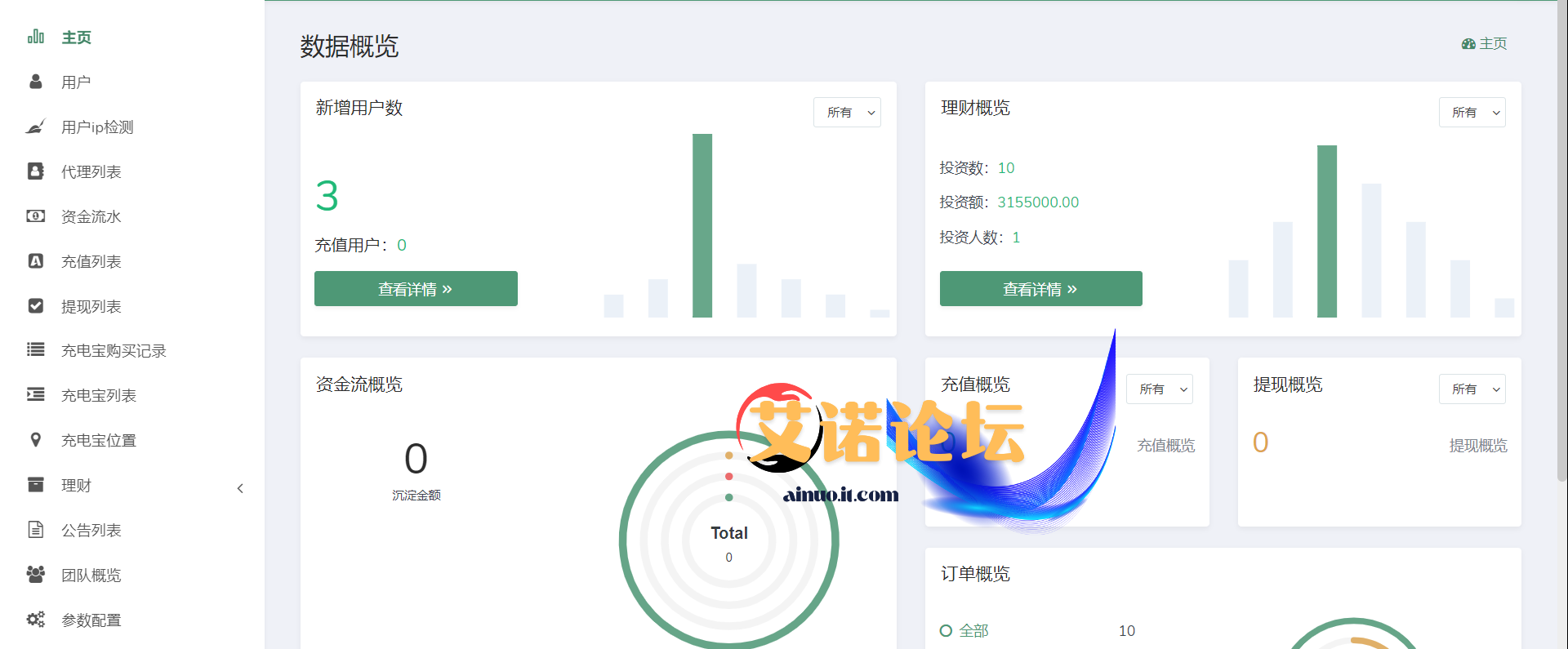Click the 充电宝位置 map pin icon

coord(35,440)
